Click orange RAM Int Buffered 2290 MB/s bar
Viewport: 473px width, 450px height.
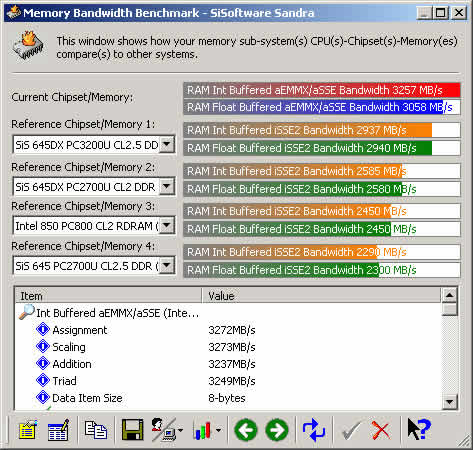click(x=322, y=252)
